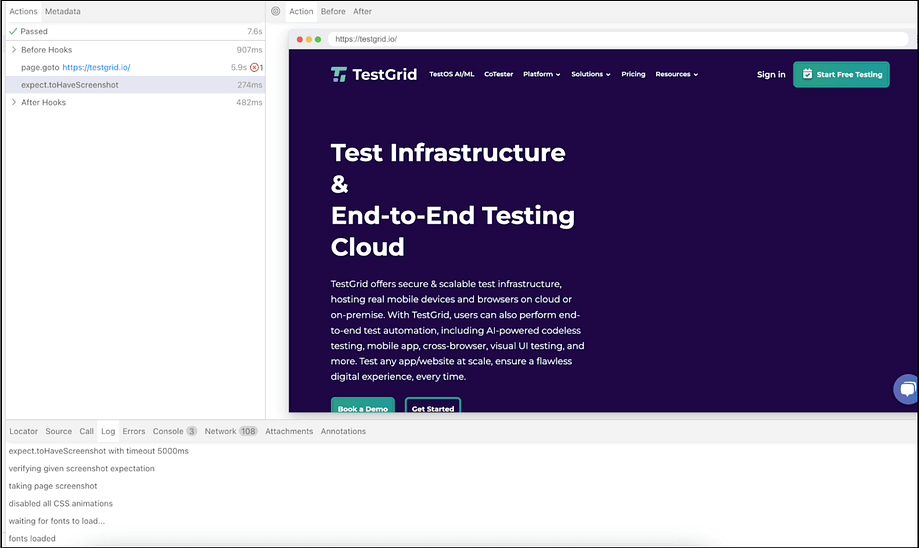Click the Test Infrastructure headline text
The image size is (919, 548).
coord(448,153)
